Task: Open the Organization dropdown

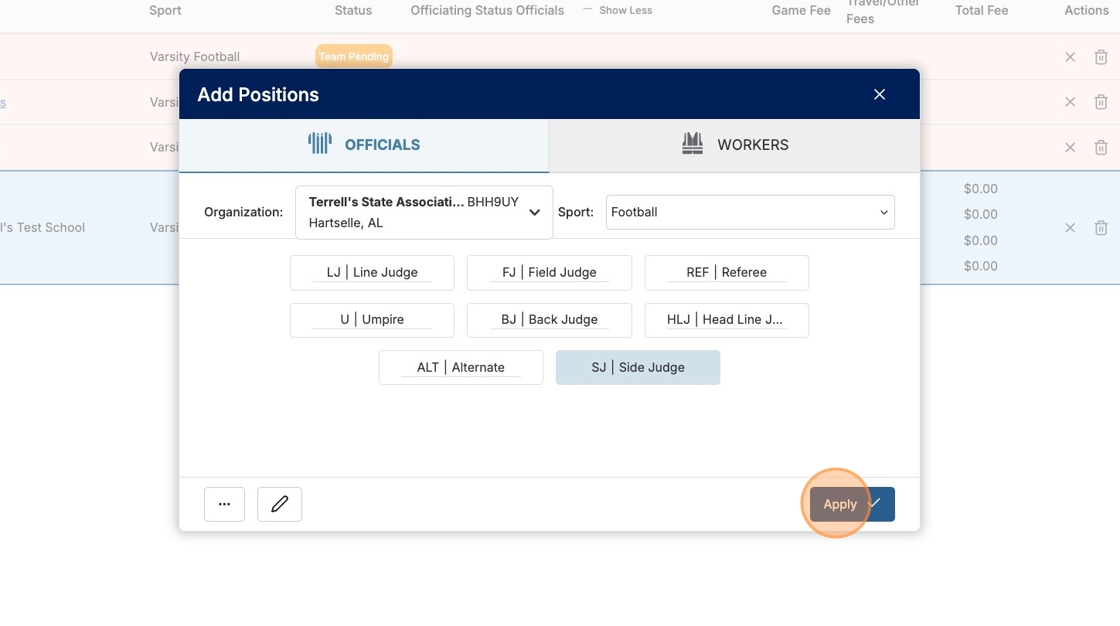Action: point(424,212)
